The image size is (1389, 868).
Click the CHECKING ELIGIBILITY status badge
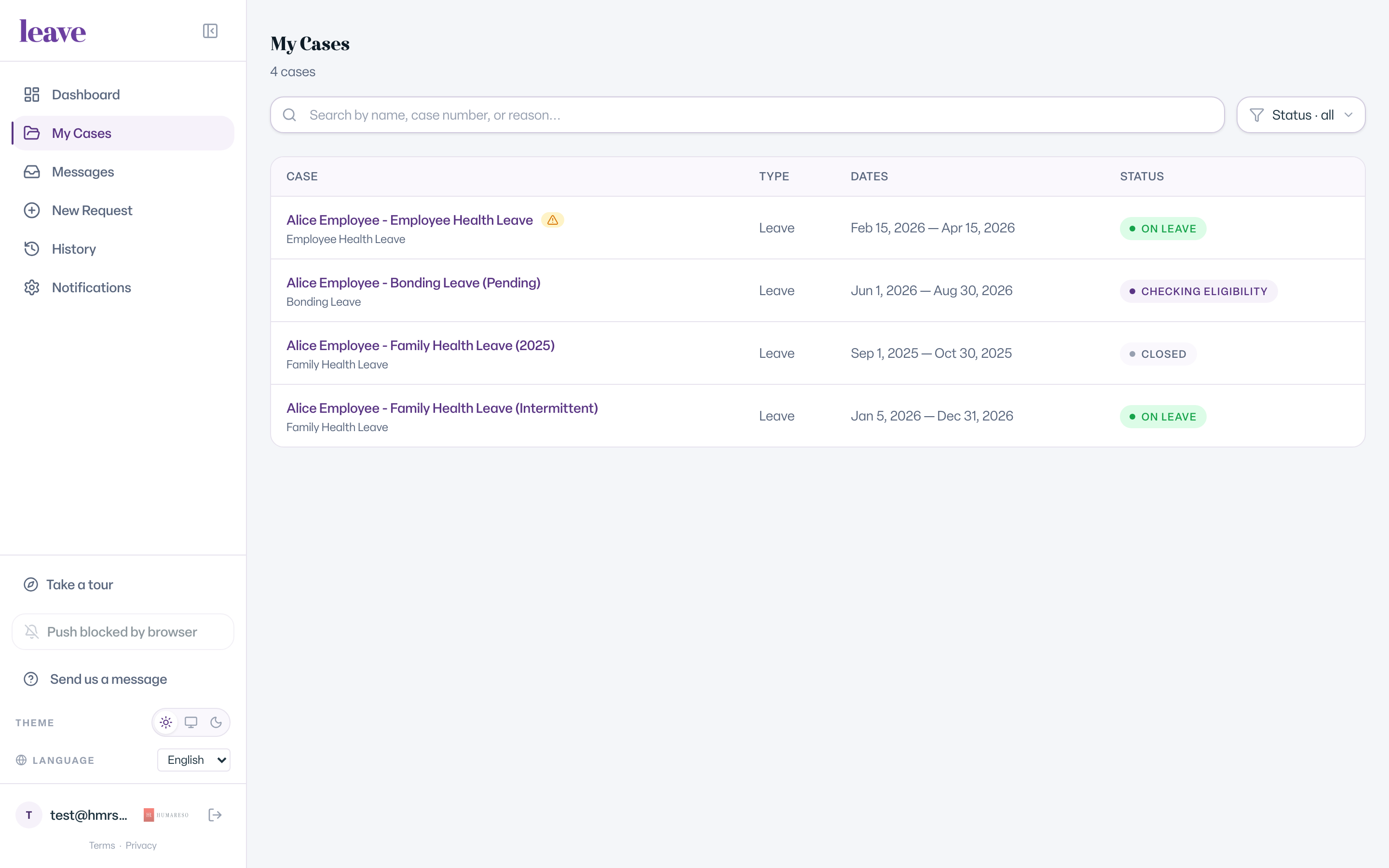(1198, 291)
